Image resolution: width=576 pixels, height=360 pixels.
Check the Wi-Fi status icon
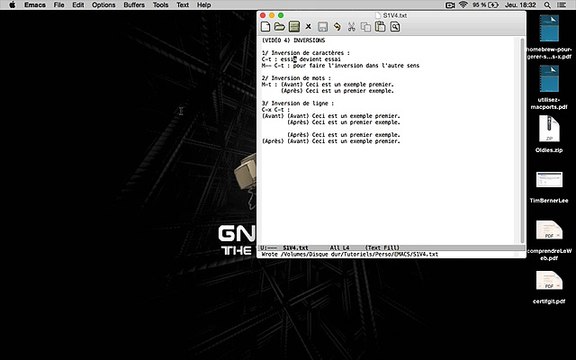463,5
